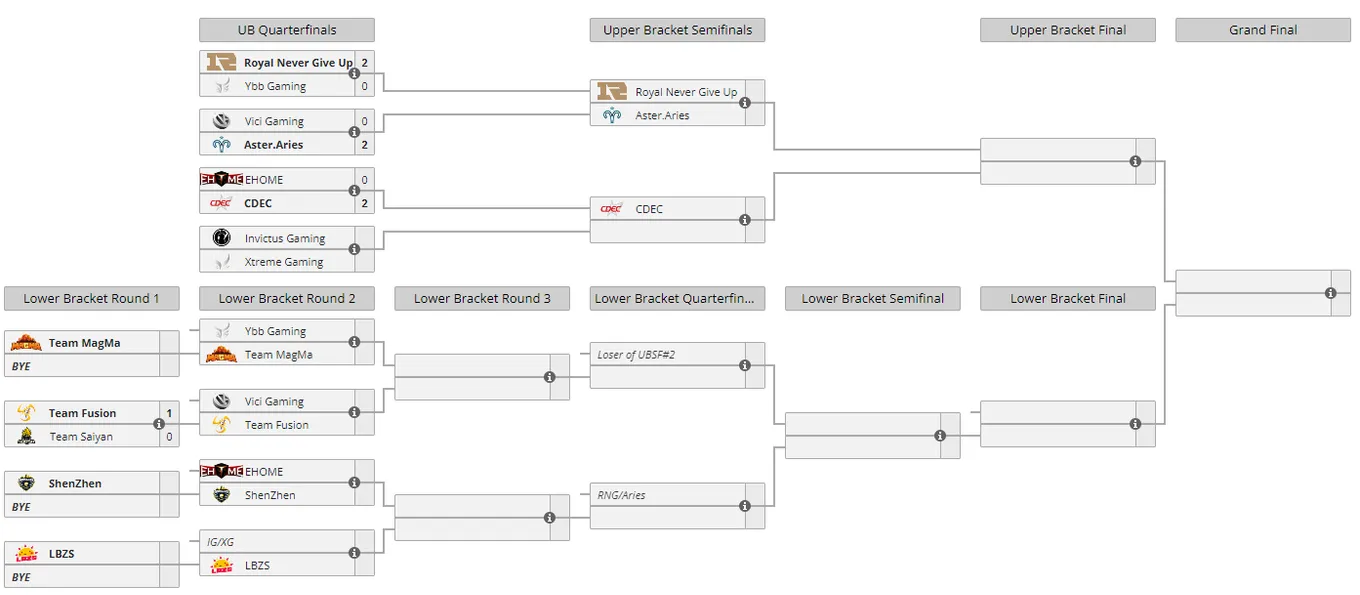This screenshot has height=595, width=1360.
Task: Open info icon for Lower Bracket Semifinal match
Action: pos(940,435)
